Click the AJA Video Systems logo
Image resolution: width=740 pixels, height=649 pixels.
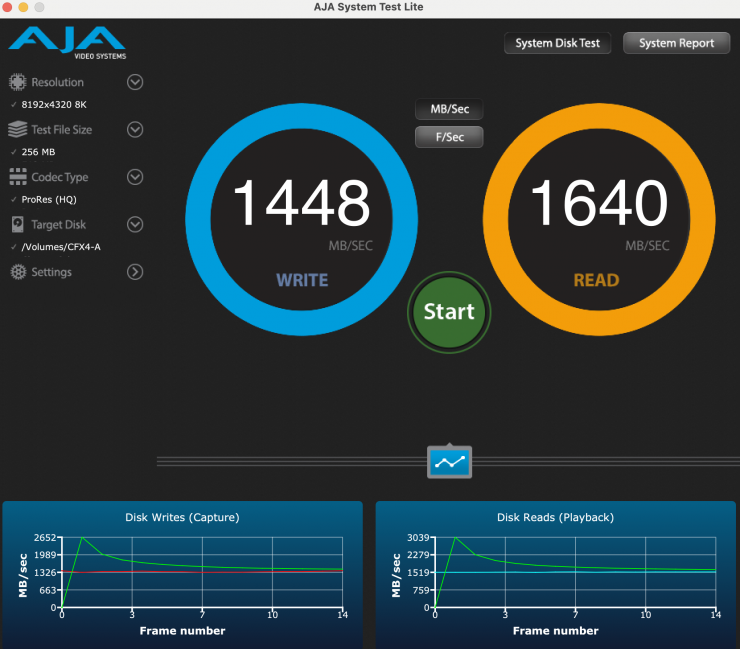coord(67,43)
